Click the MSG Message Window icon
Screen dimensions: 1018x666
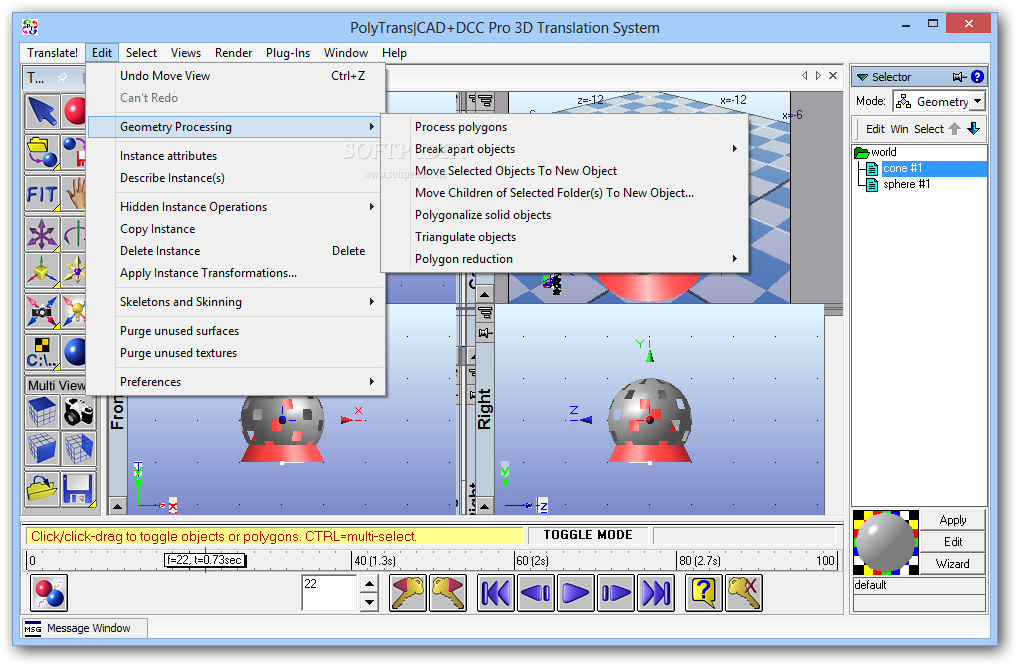click(32, 628)
